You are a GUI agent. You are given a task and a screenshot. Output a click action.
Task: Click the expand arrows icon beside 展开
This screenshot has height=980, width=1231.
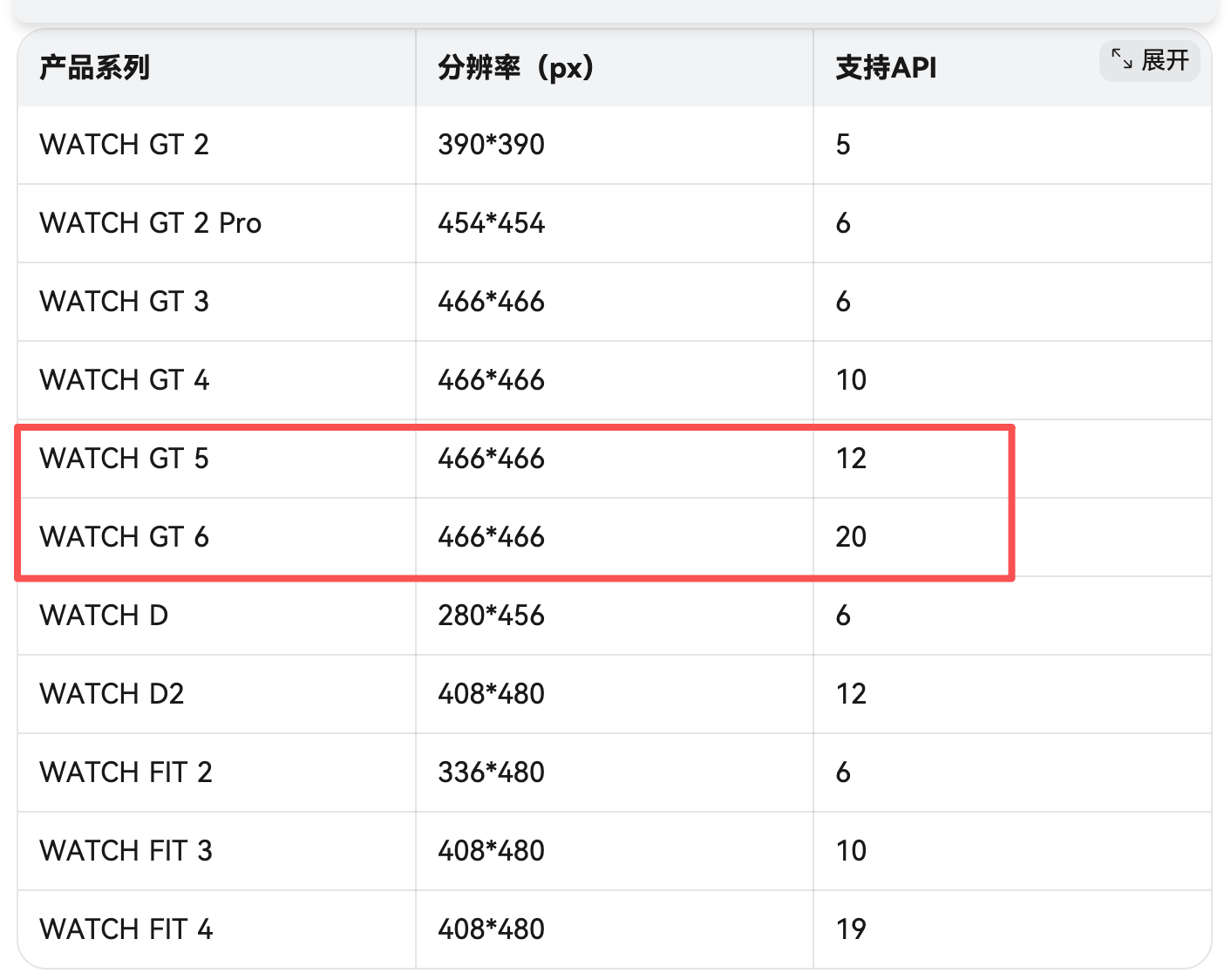pyautogui.click(x=1121, y=59)
